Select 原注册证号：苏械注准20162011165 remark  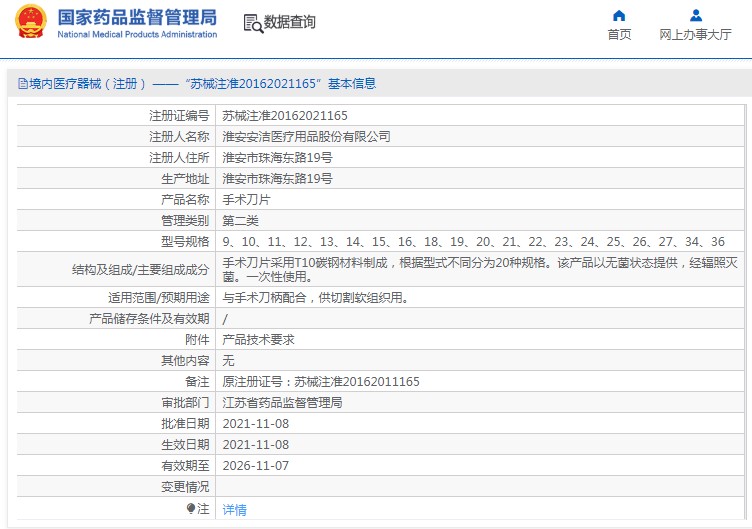pos(321,382)
